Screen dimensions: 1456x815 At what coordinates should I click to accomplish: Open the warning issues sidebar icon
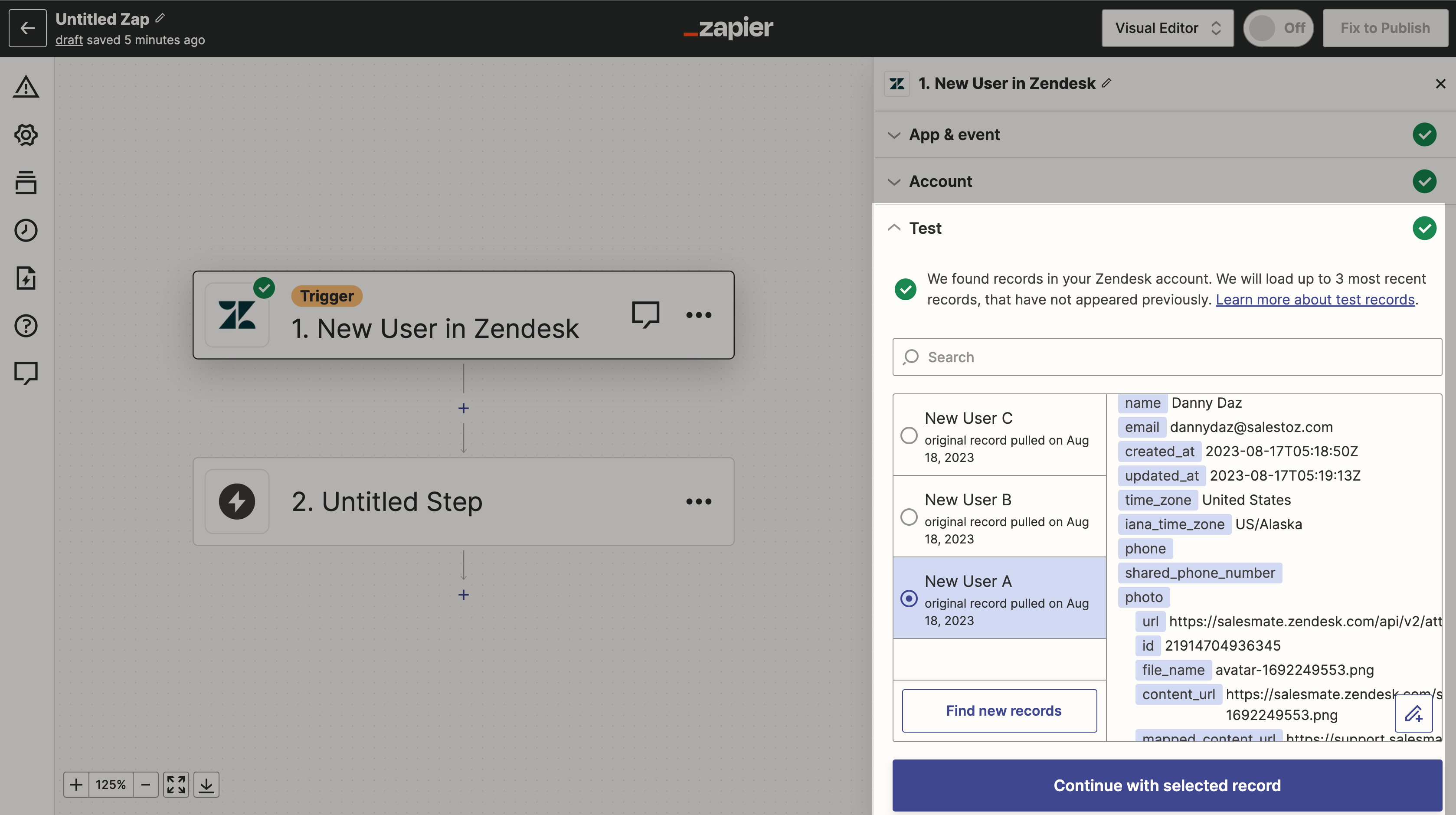pyautogui.click(x=26, y=86)
